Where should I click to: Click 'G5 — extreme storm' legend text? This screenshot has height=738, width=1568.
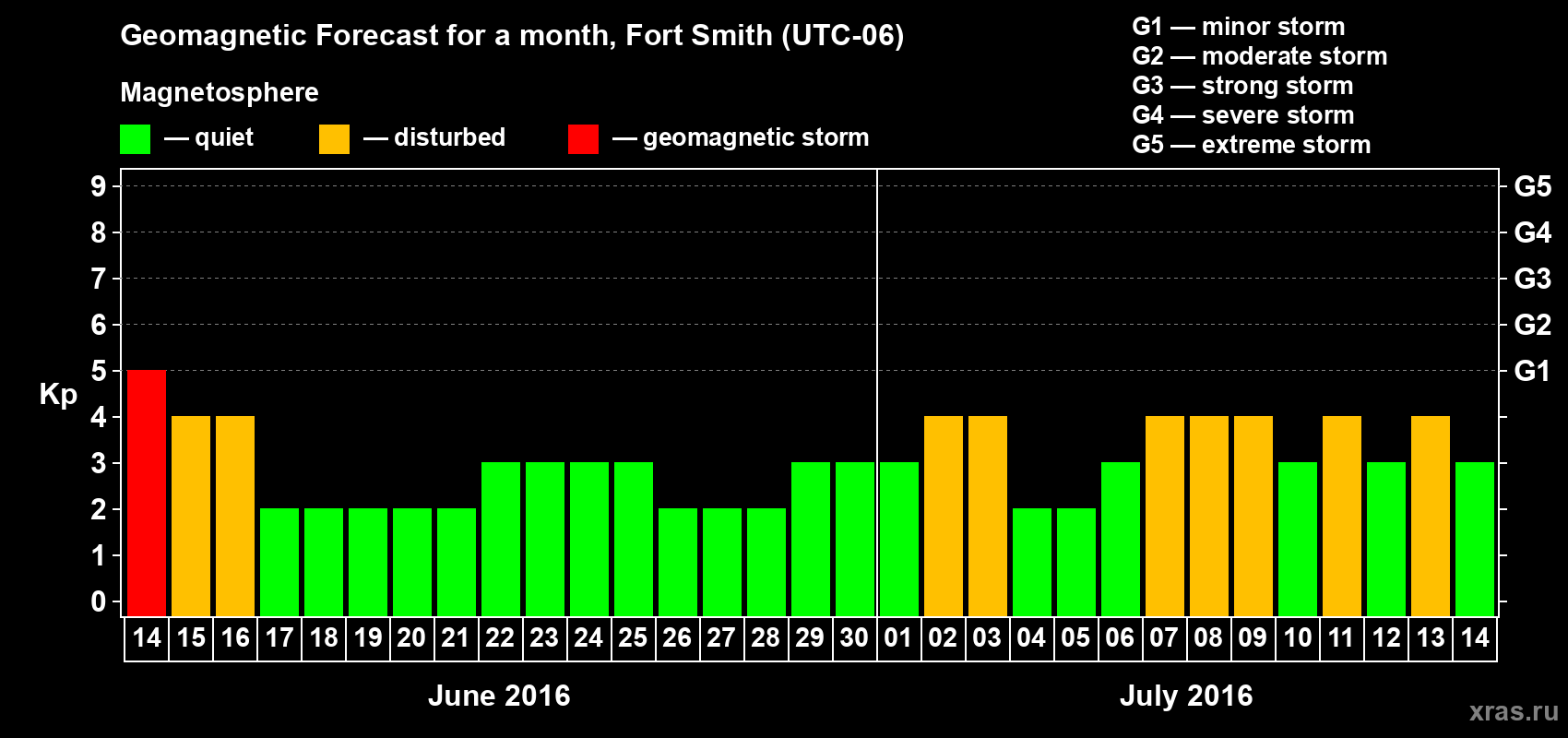1252,145
